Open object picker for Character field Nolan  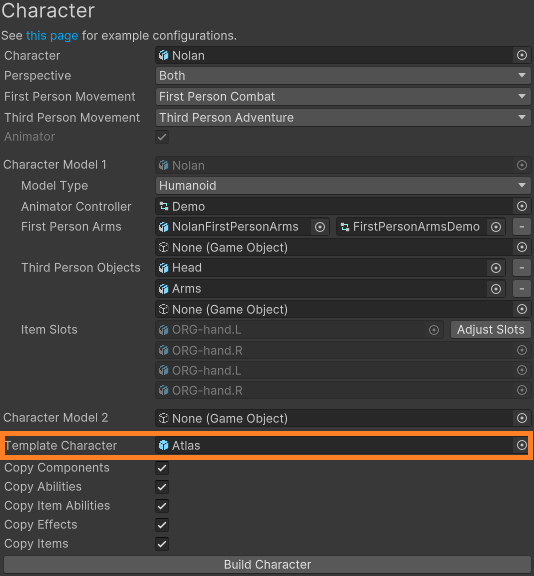tap(522, 55)
